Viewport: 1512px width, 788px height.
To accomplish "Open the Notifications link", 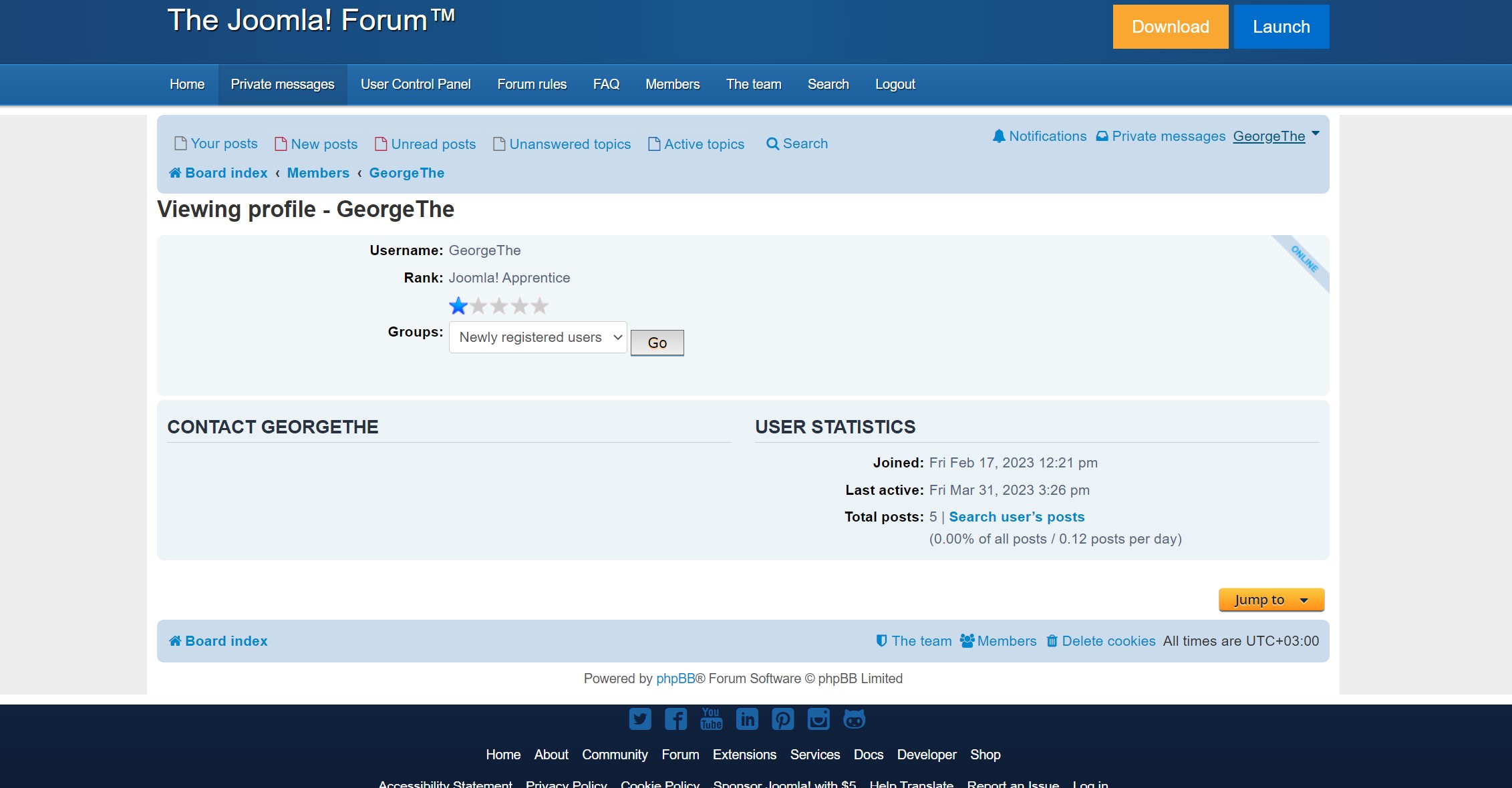I will coord(1048,136).
